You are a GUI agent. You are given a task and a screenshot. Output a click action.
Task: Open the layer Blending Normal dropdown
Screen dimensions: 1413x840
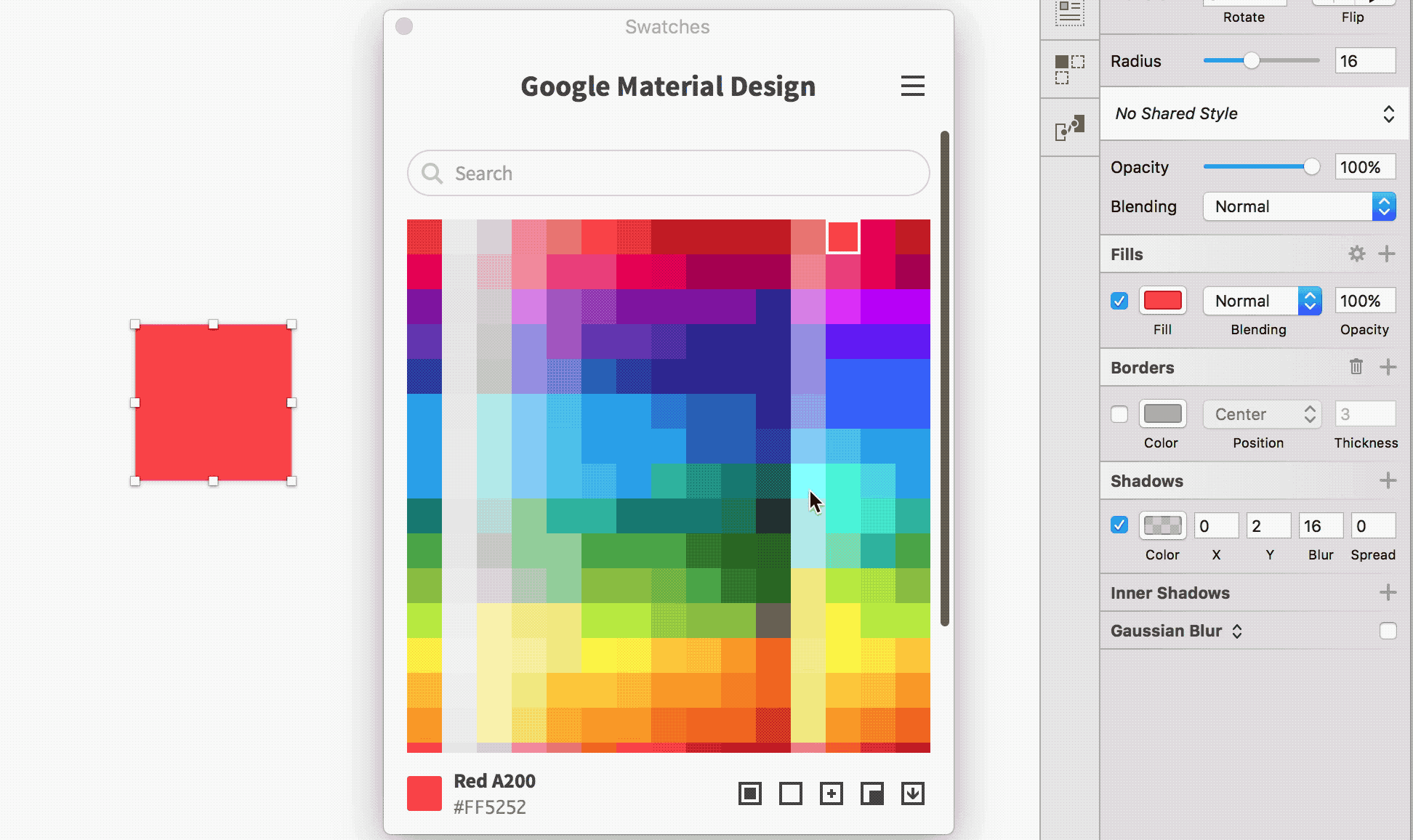click(1300, 206)
